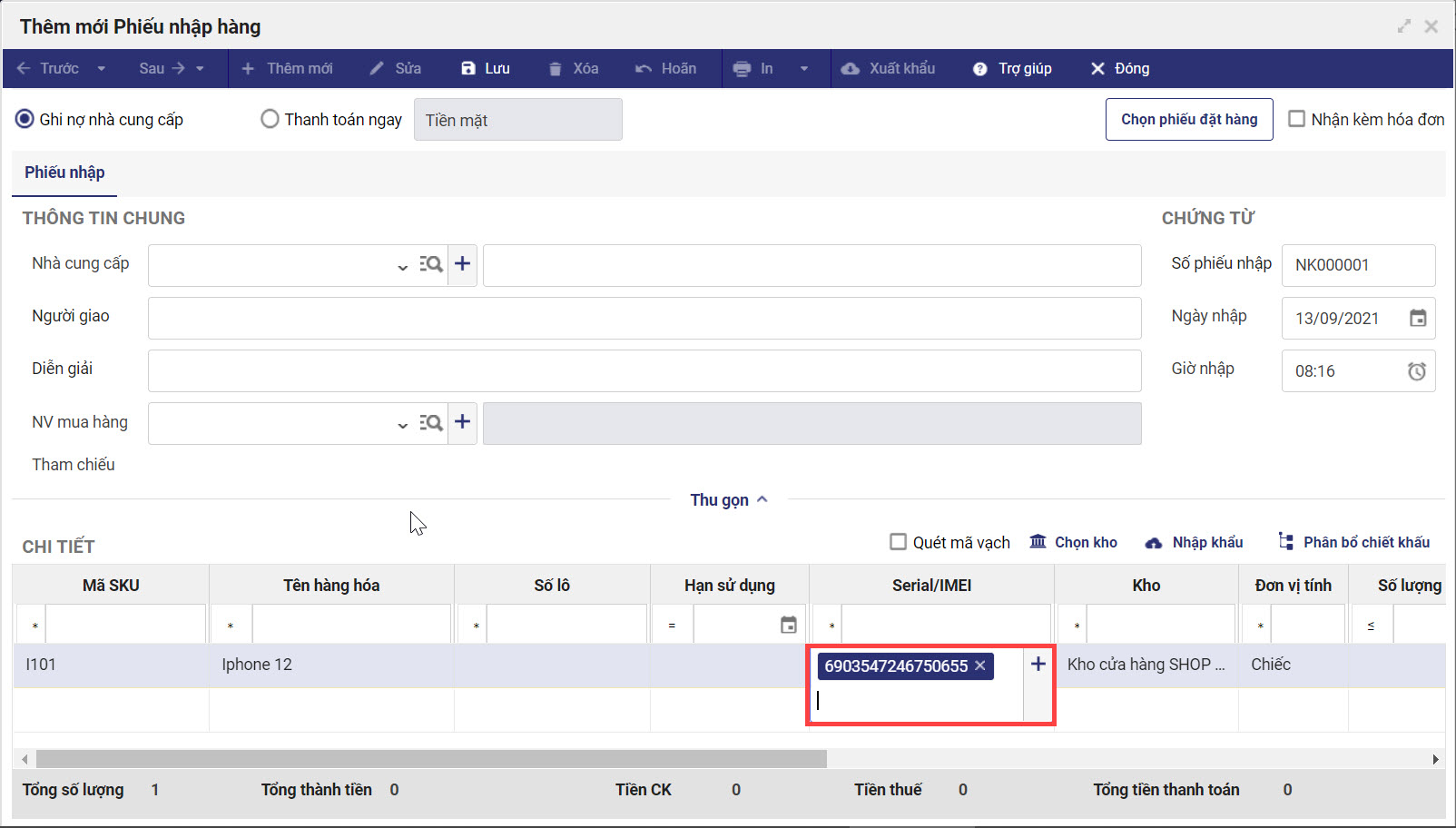This screenshot has height=828, width=1456.
Task: Expand the NV mua hàng dropdown
Action: point(402,424)
